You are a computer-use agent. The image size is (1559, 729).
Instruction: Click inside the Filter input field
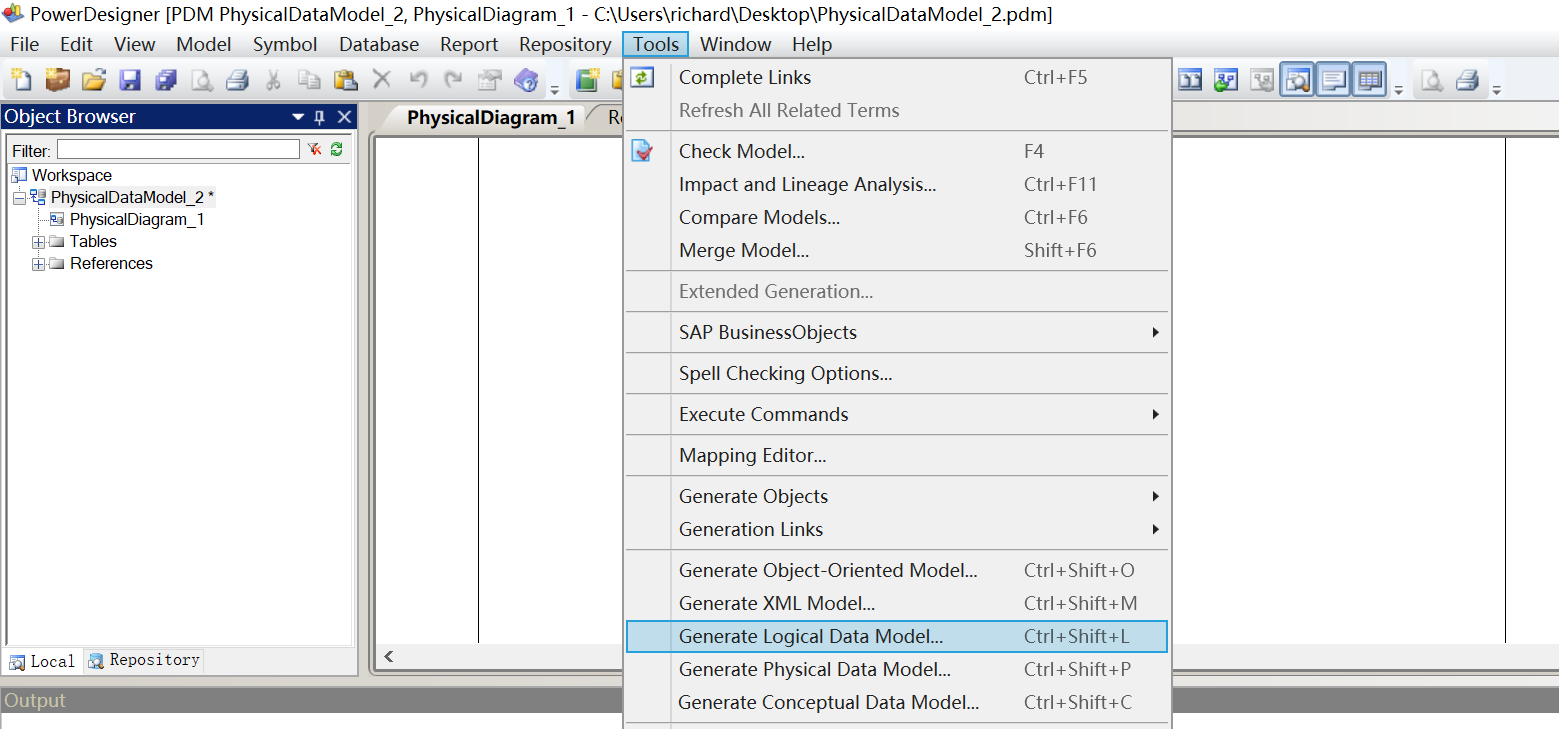(x=180, y=148)
